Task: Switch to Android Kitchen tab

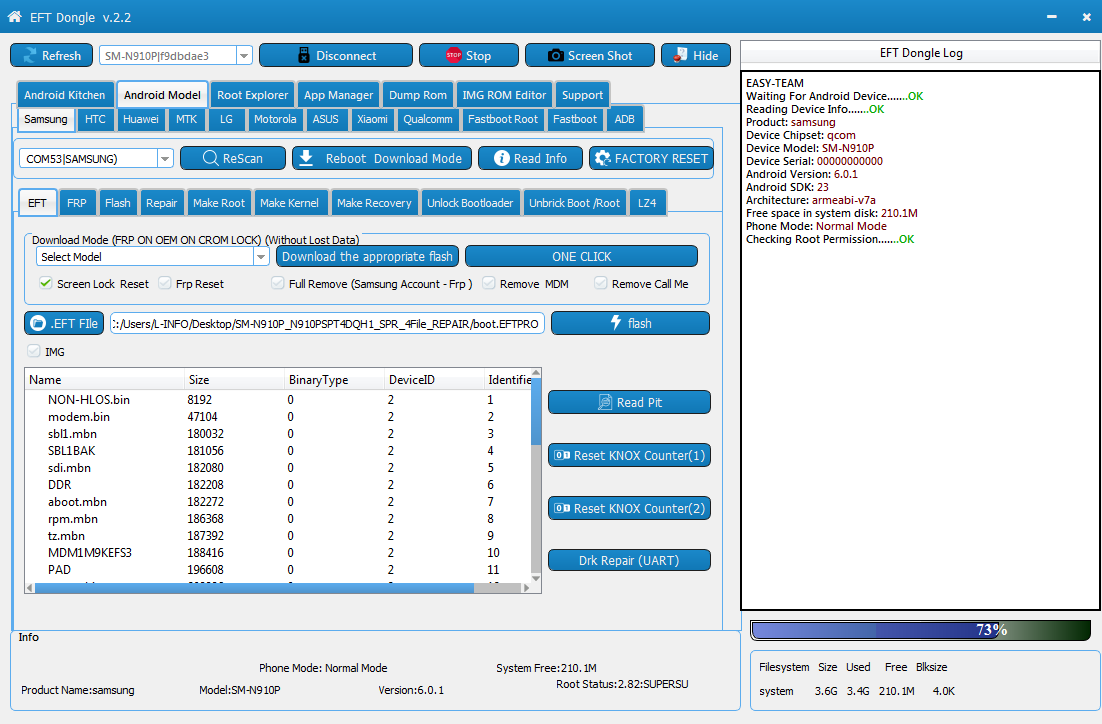Action: (65, 95)
